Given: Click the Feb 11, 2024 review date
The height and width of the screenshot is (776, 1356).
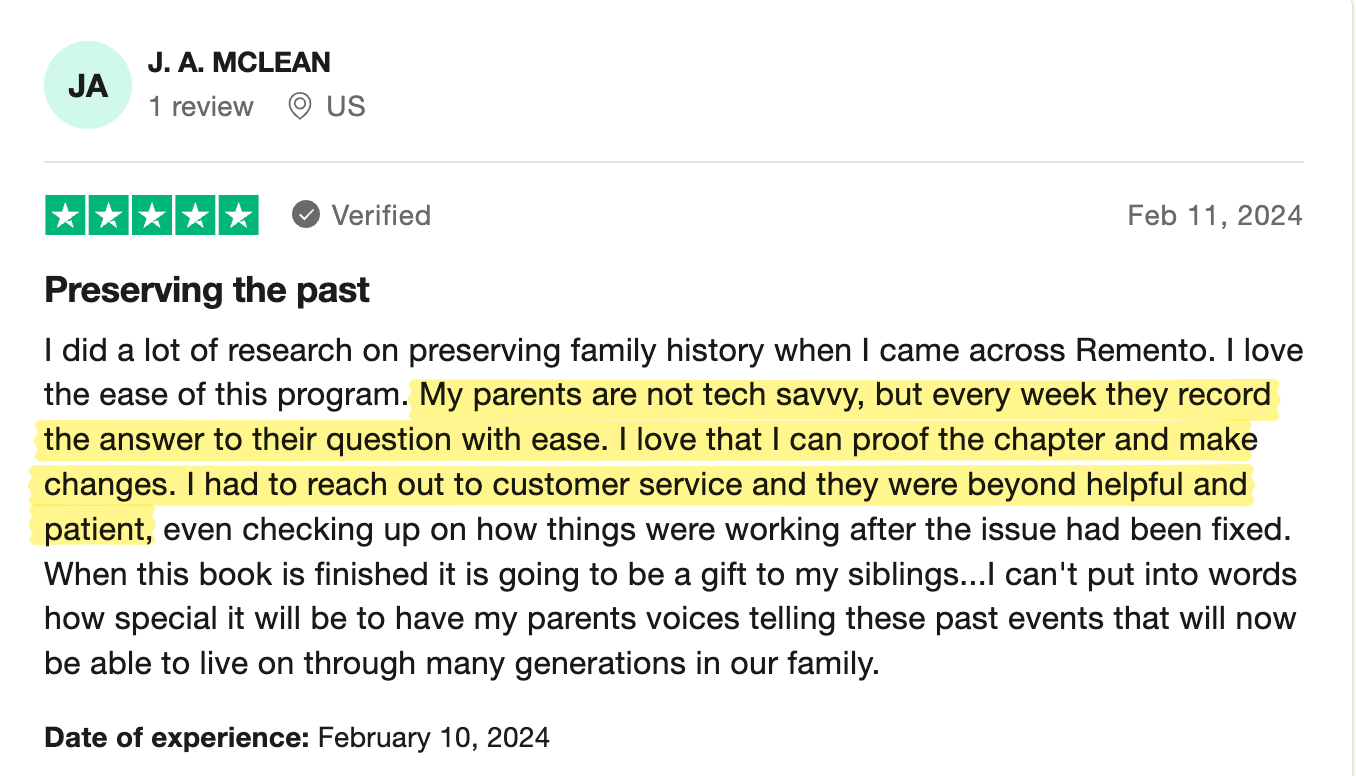Looking at the screenshot, I should [x=1214, y=215].
